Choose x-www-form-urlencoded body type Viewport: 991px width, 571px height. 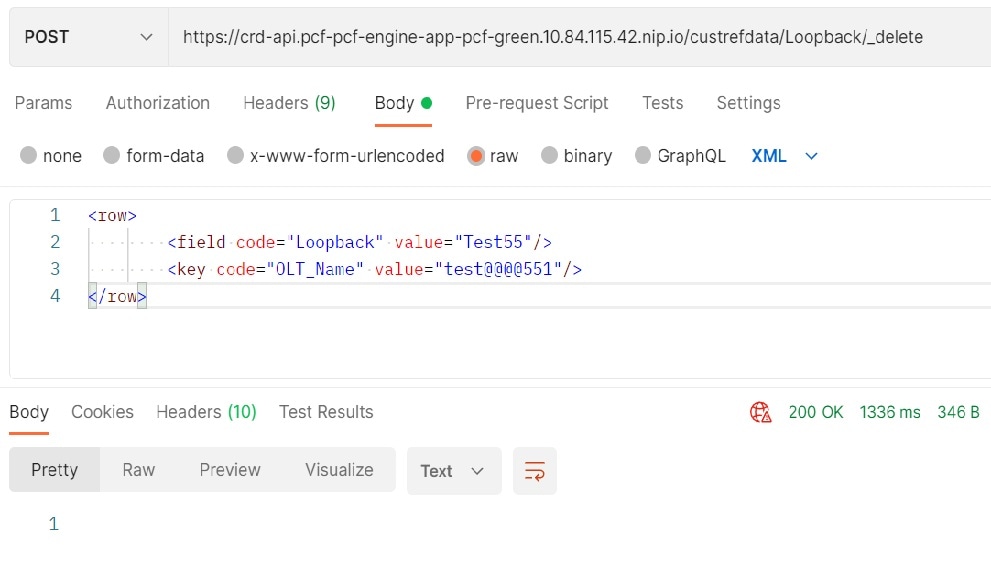[236, 156]
